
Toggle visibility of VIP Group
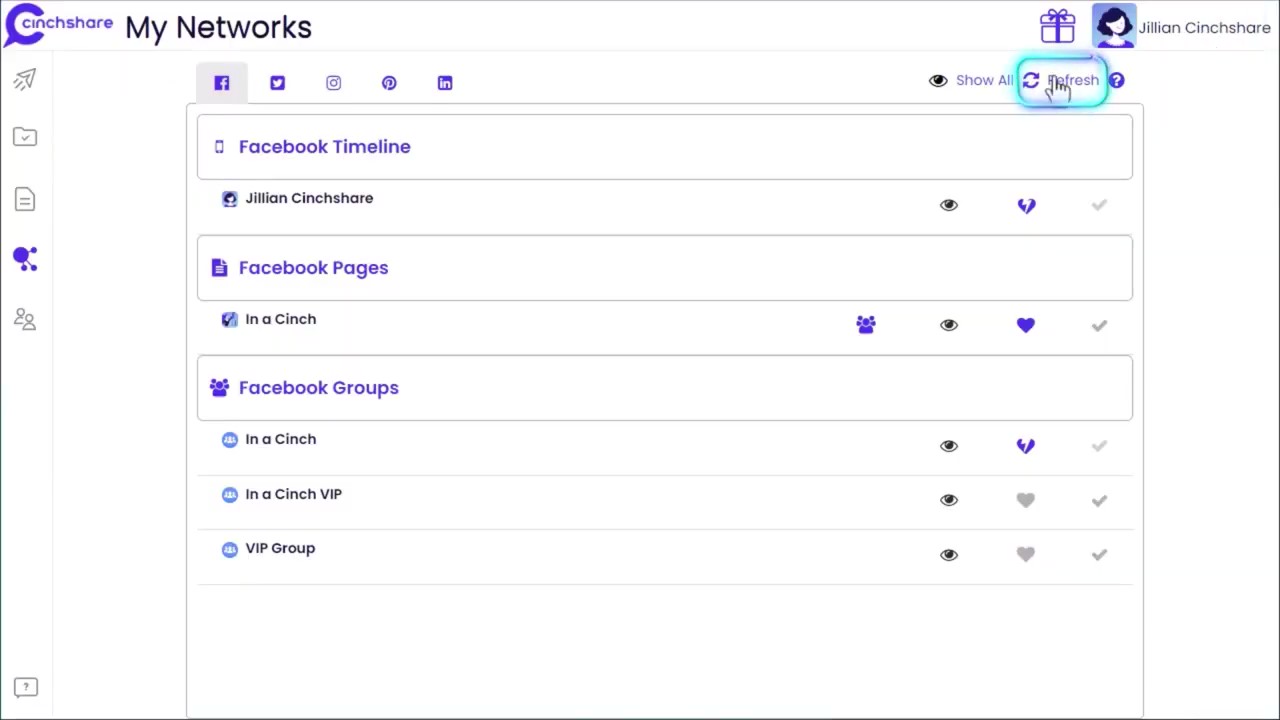(x=949, y=555)
